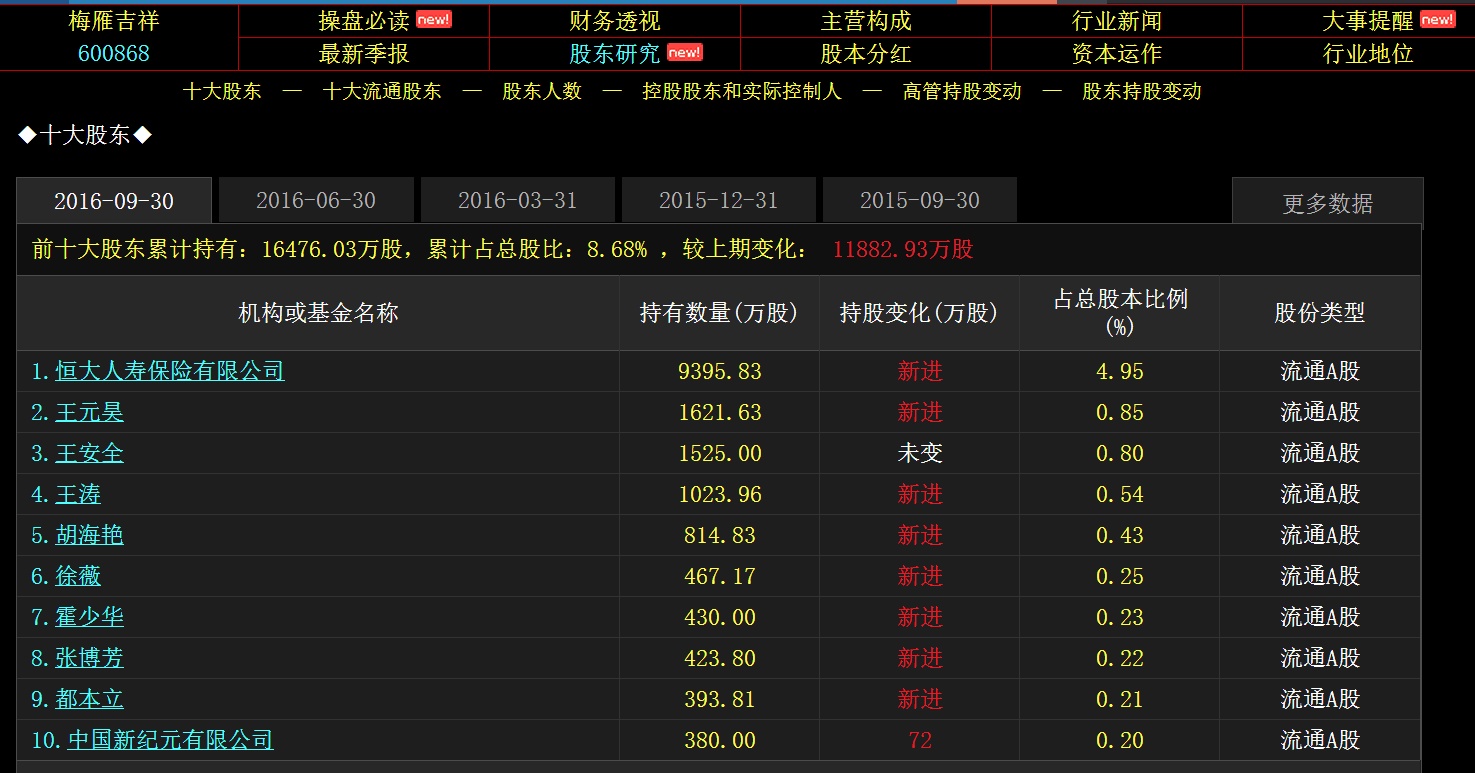Open shareholder 张博芳 link
This screenshot has height=773, width=1475.
(x=89, y=658)
